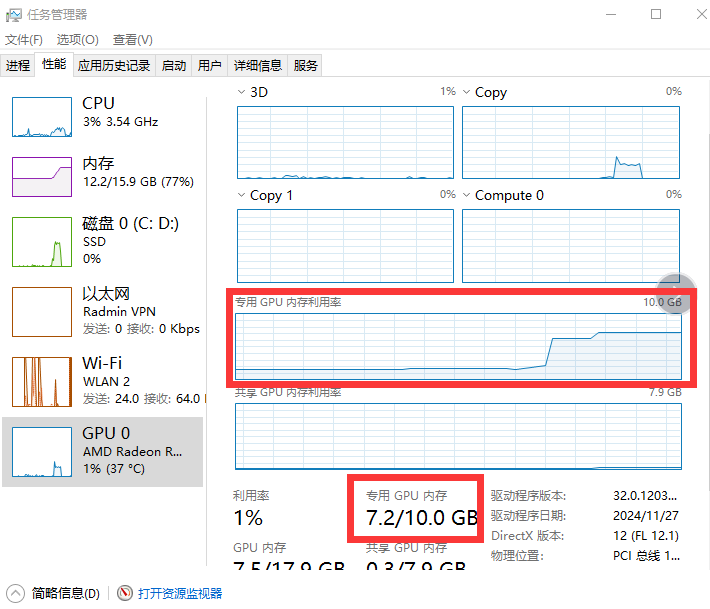The width and height of the screenshot is (710, 609).
Task: Switch to the 进程 tab
Action: pyautogui.click(x=18, y=66)
